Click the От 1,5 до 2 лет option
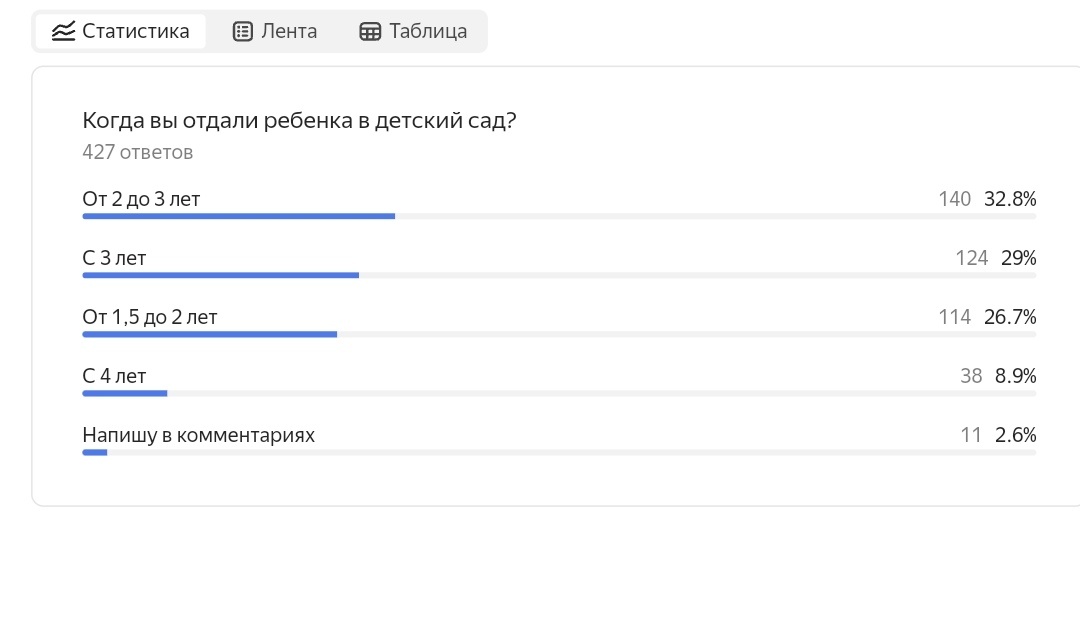Viewport: 1080px width, 619px height. click(x=150, y=317)
